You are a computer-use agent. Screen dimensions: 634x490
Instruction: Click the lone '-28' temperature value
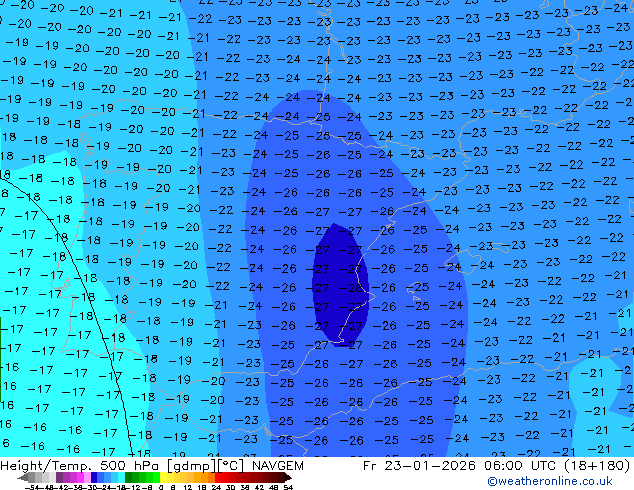[x=351, y=288]
